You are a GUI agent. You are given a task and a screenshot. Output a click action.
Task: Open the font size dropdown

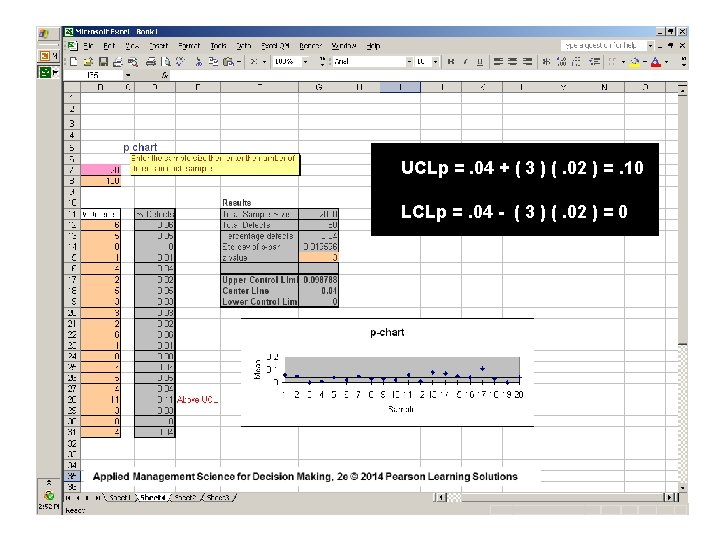(x=435, y=62)
